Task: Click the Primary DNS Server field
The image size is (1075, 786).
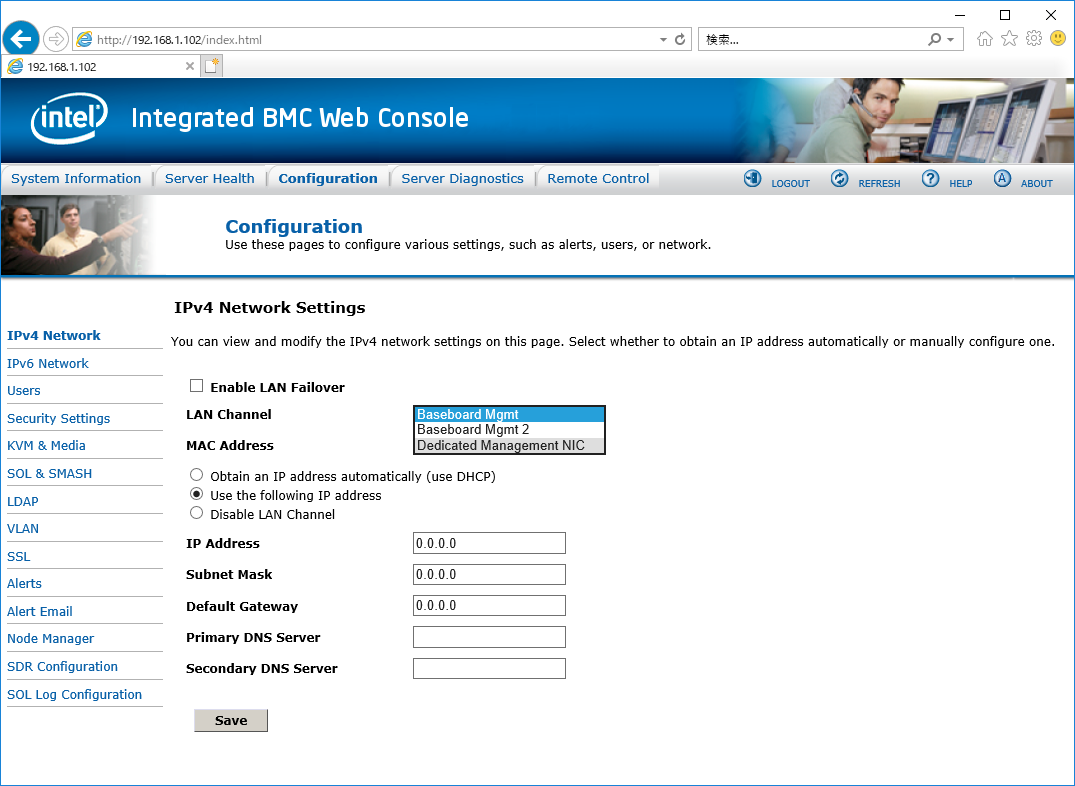Action: tap(490, 637)
